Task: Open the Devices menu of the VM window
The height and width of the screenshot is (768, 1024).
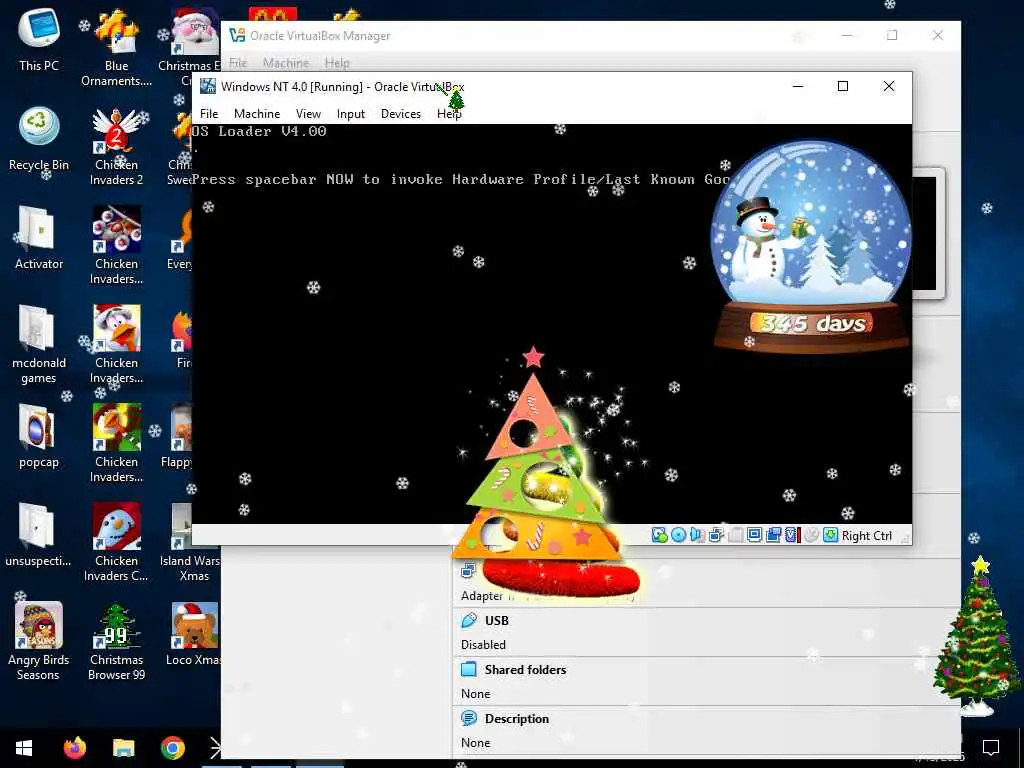Action: (401, 114)
